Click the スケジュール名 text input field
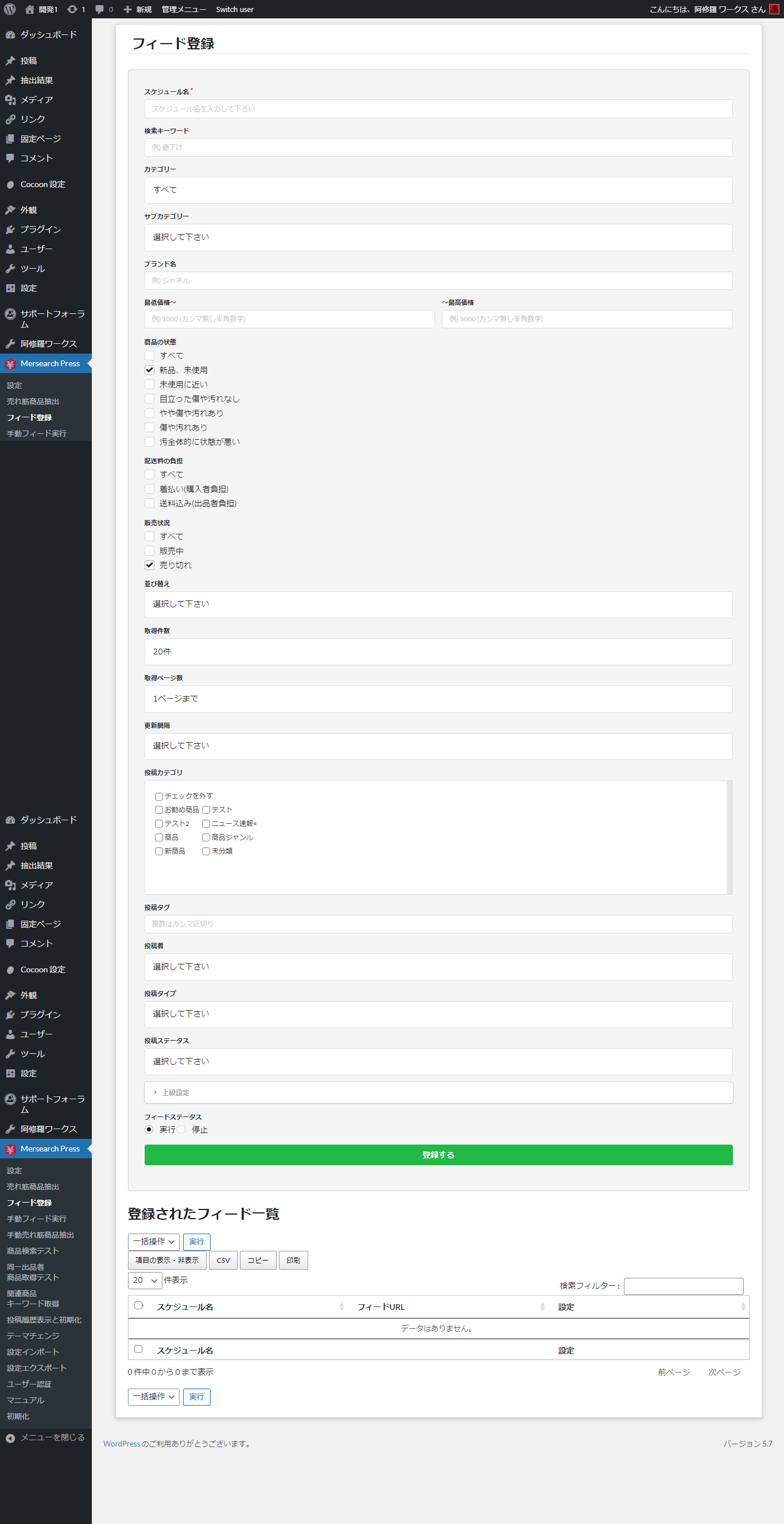784x1524 pixels. tap(438, 109)
